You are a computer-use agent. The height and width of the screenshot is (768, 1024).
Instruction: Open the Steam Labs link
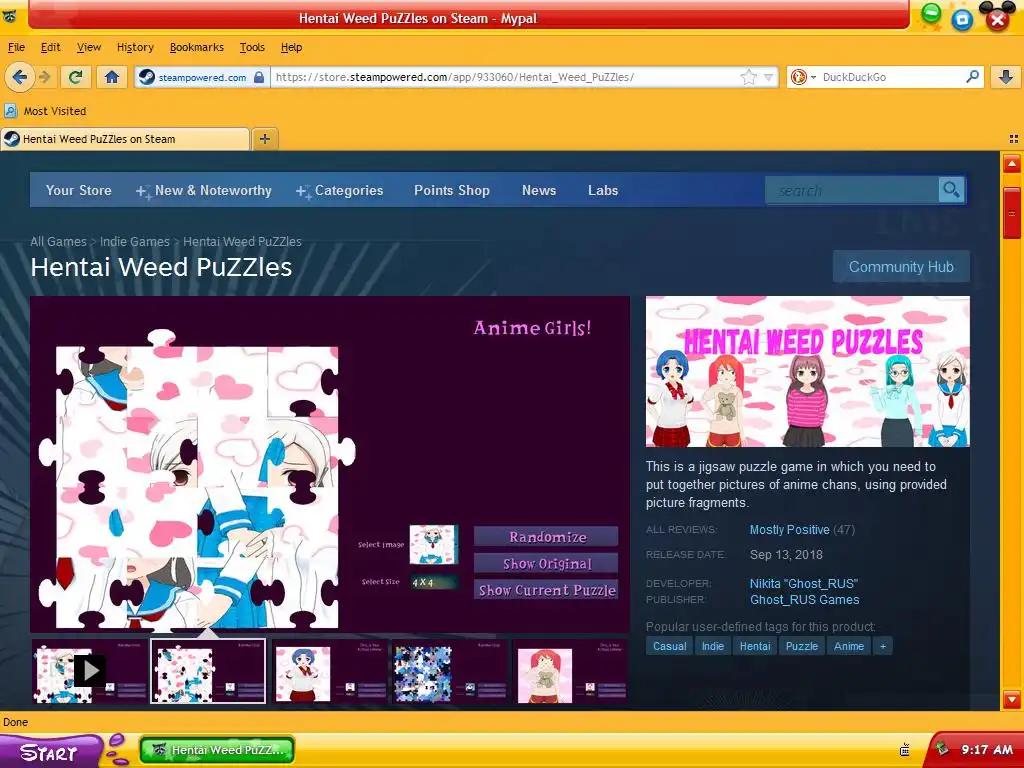[603, 190]
